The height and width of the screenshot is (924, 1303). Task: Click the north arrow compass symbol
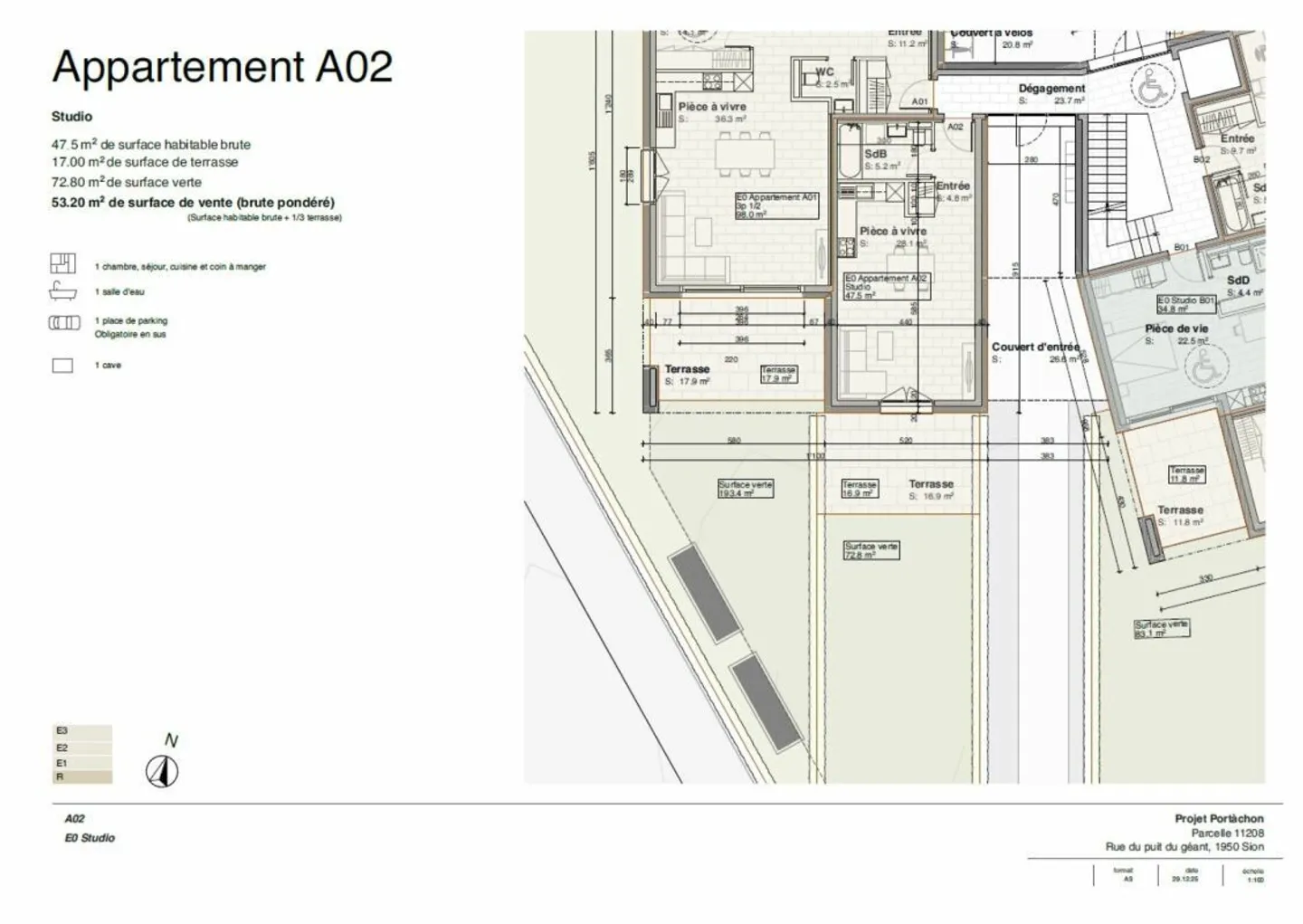point(163,771)
